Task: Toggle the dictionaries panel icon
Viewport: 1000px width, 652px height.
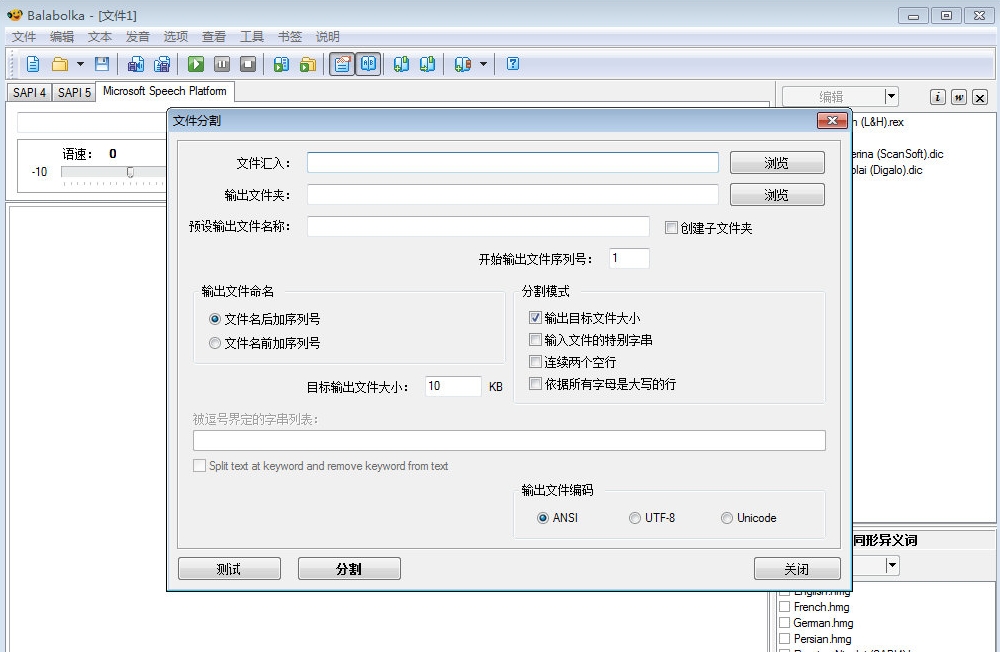Action: point(369,64)
